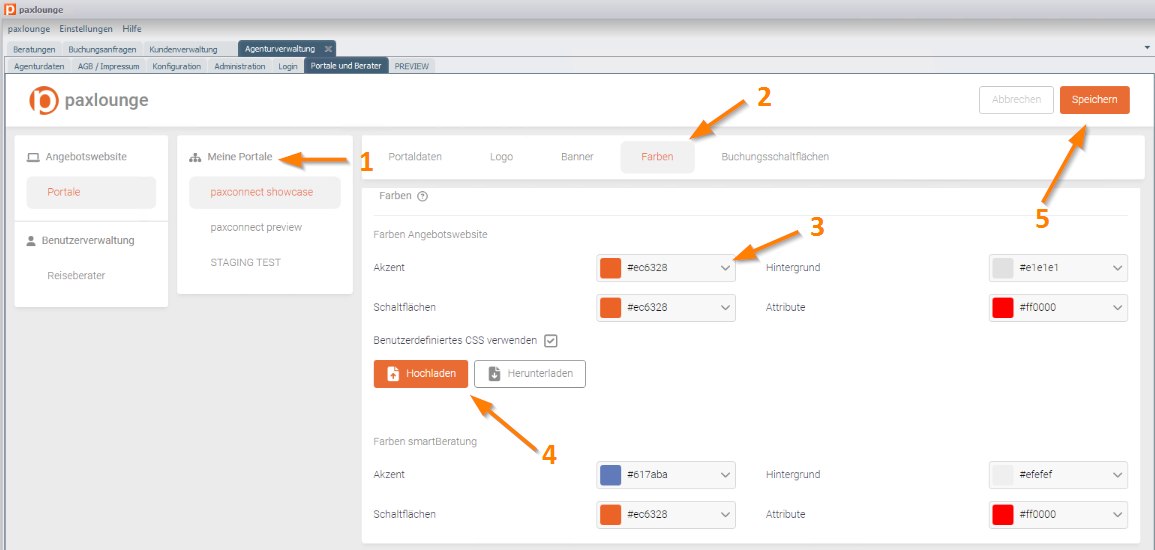Viewport: 1155px width, 550px height.
Task: Close the Agenturverwaltung tab with its X icon
Action: click(x=329, y=49)
